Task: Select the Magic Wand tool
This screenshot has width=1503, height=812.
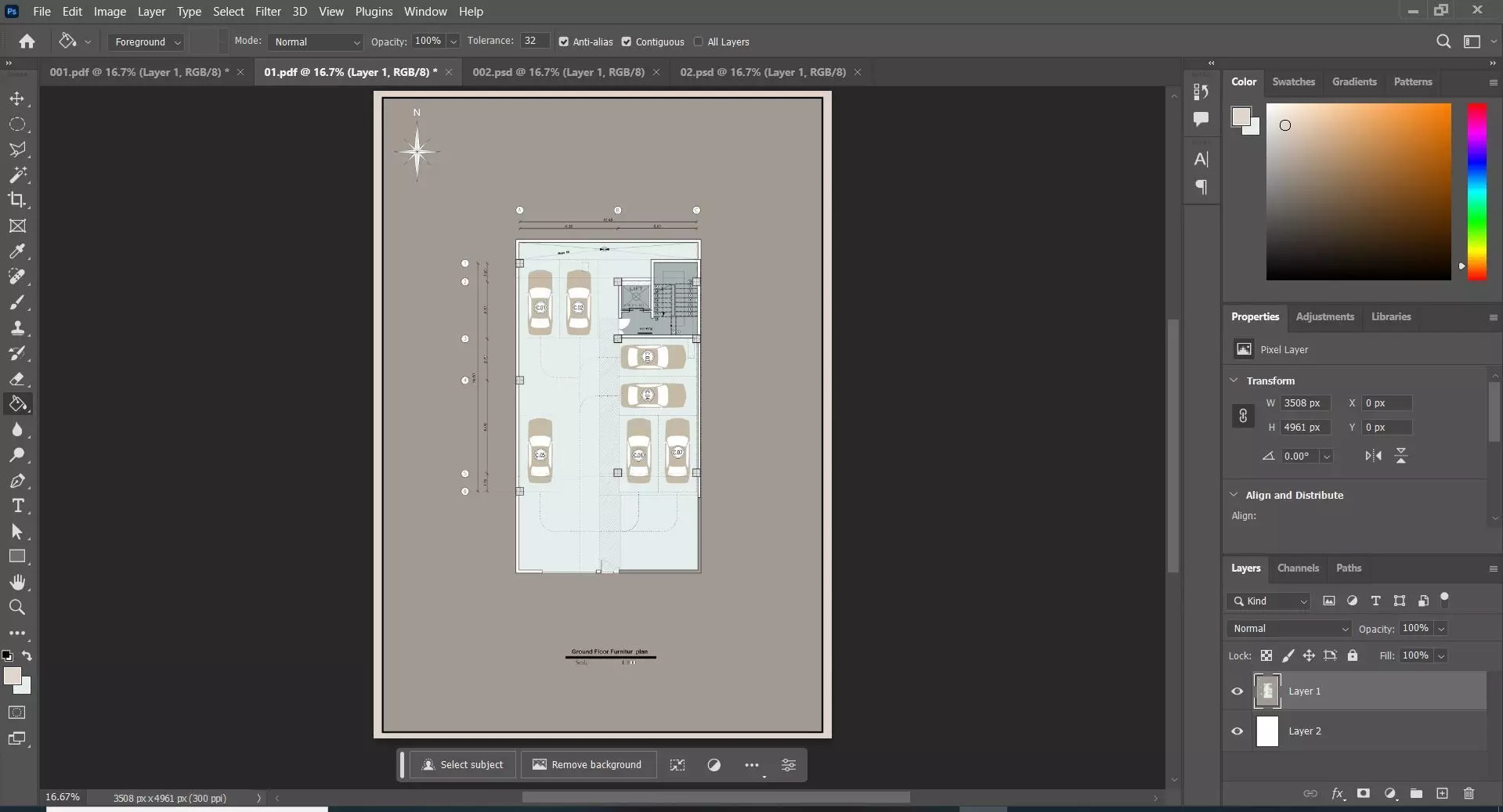Action: pyautogui.click(x=17, y=175)
